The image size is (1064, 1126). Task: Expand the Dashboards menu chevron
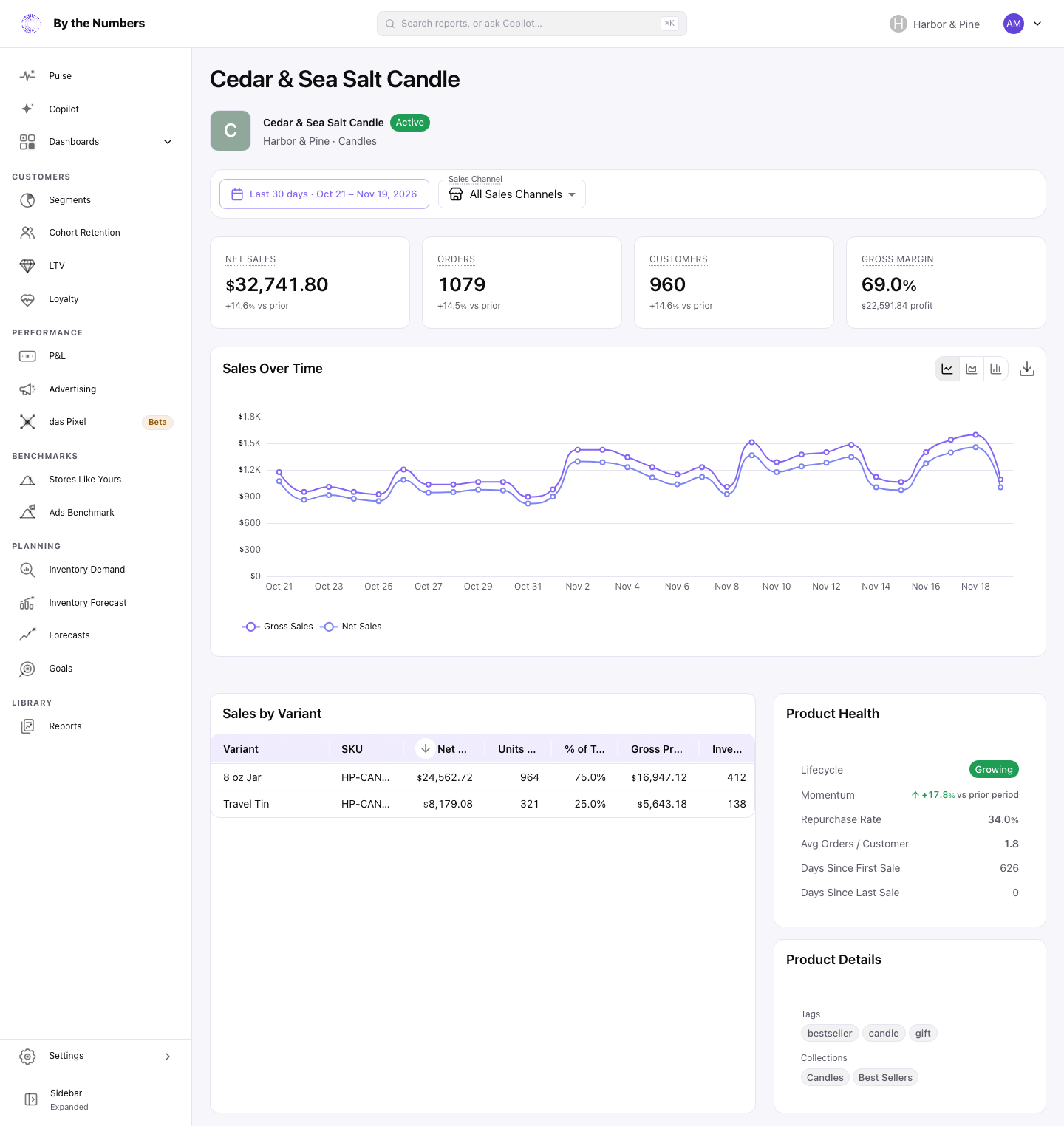(x=168, y=142)
